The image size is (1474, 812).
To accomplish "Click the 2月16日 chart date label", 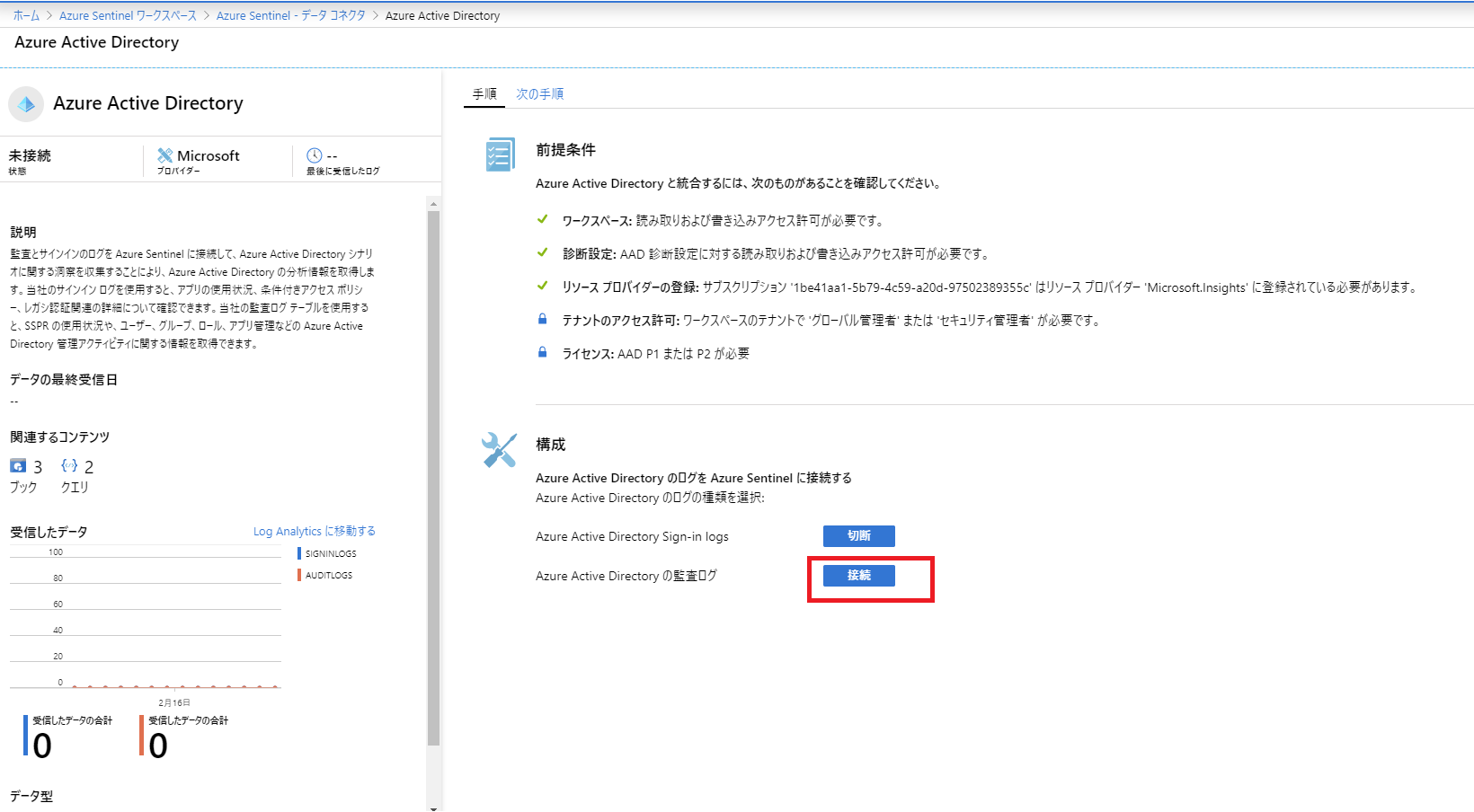I will tap(174, 702).
